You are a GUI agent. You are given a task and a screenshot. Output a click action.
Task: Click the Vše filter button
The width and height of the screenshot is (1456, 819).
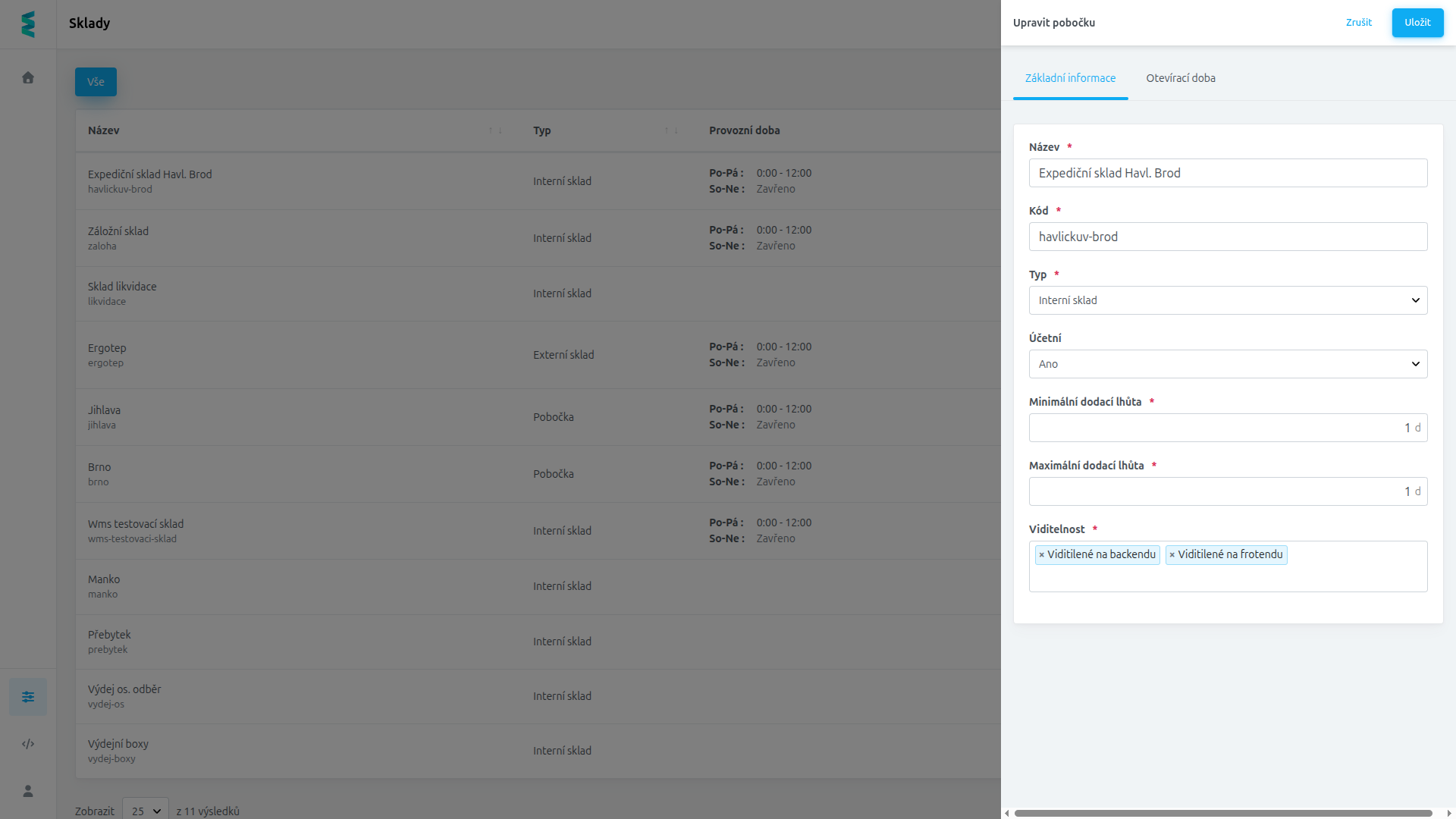[x=96, y=82]
